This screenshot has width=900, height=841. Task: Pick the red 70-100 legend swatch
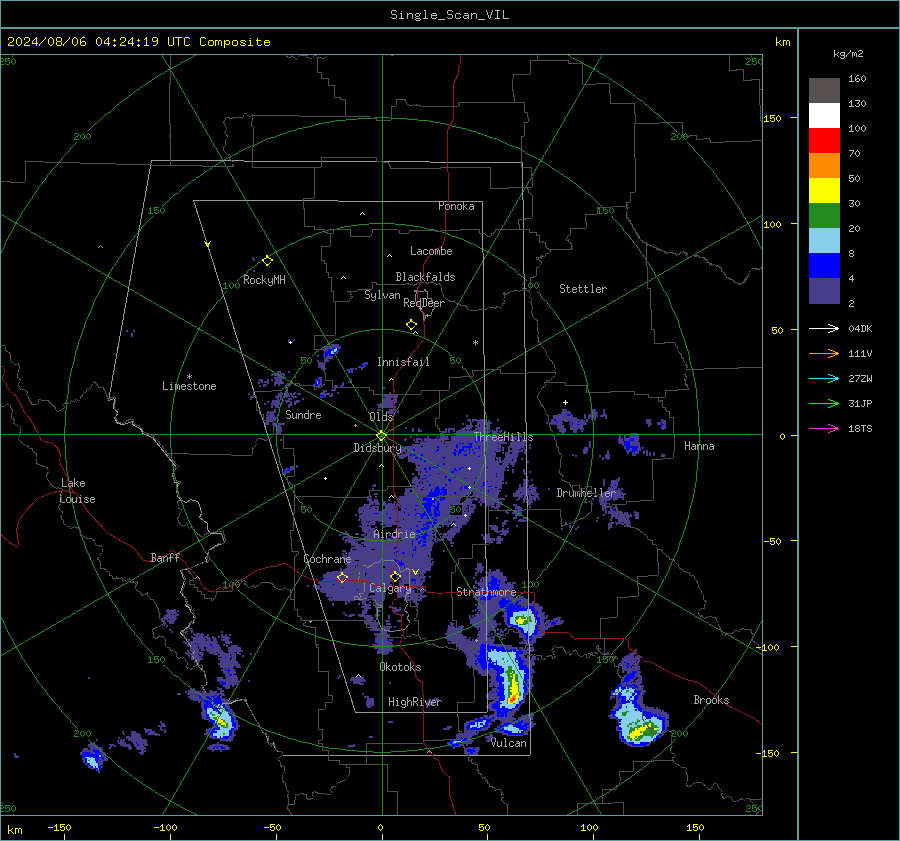click(x=824, y=141)
